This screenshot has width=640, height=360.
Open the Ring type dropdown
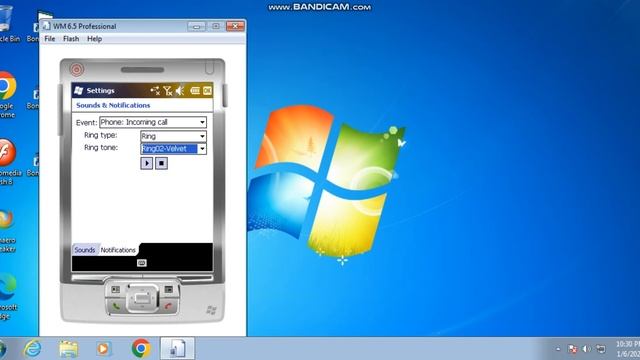click(173, 136)
